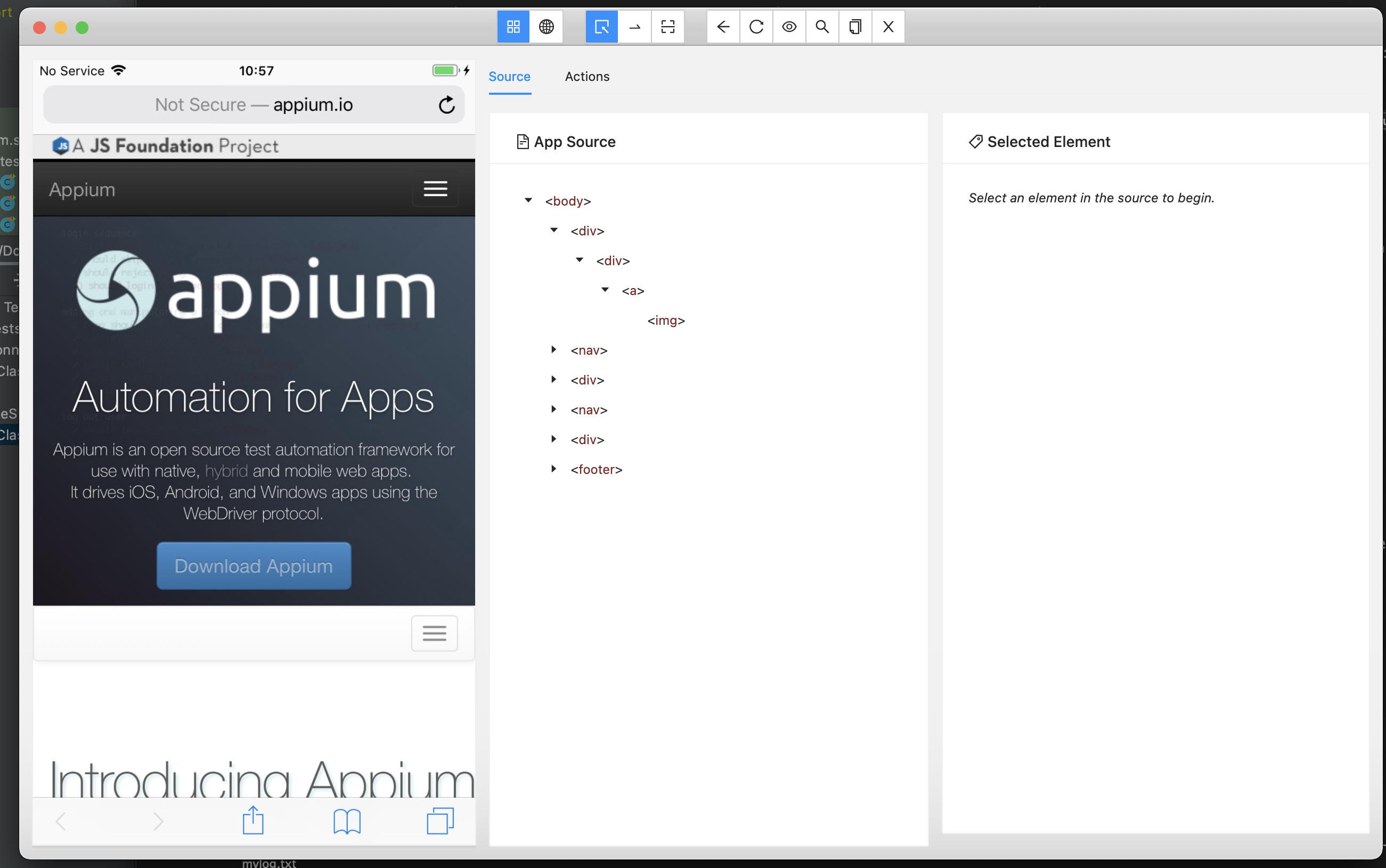This screenshot has height=868, width=1386.
Task: Switch to the Actions tab
Action: tap(586, 76)
